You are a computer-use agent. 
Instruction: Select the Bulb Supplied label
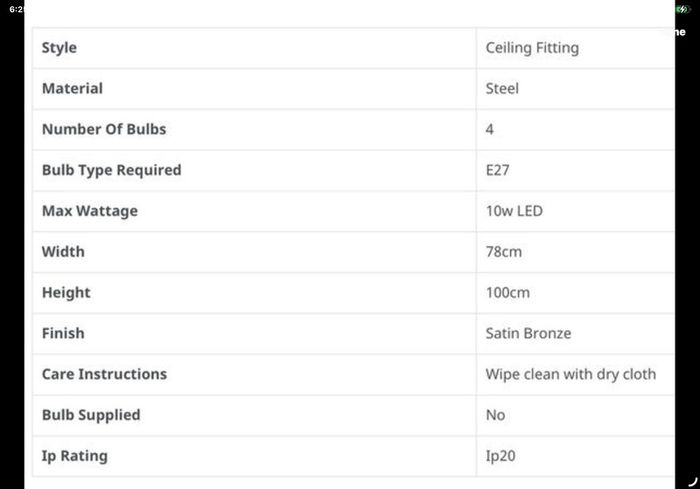(91, 415)
